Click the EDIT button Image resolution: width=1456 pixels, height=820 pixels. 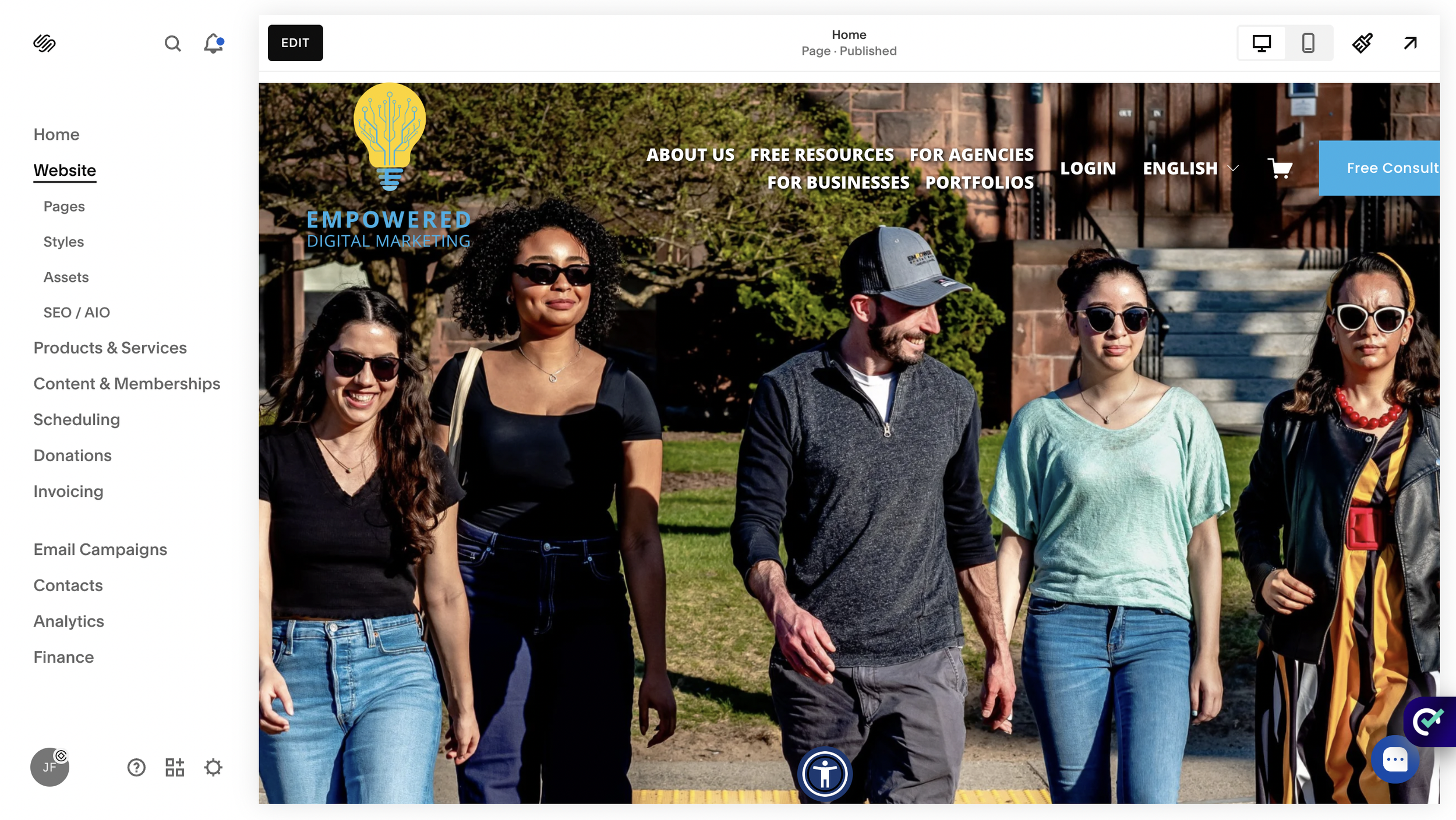(x=295, y=43)
